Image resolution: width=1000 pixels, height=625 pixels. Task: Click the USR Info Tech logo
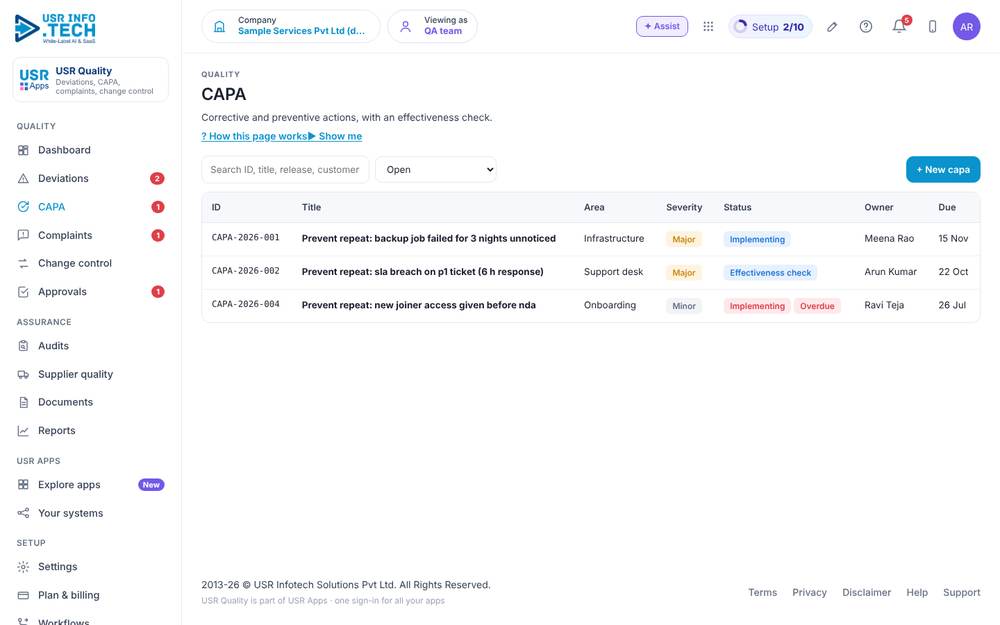coord(55,29)
